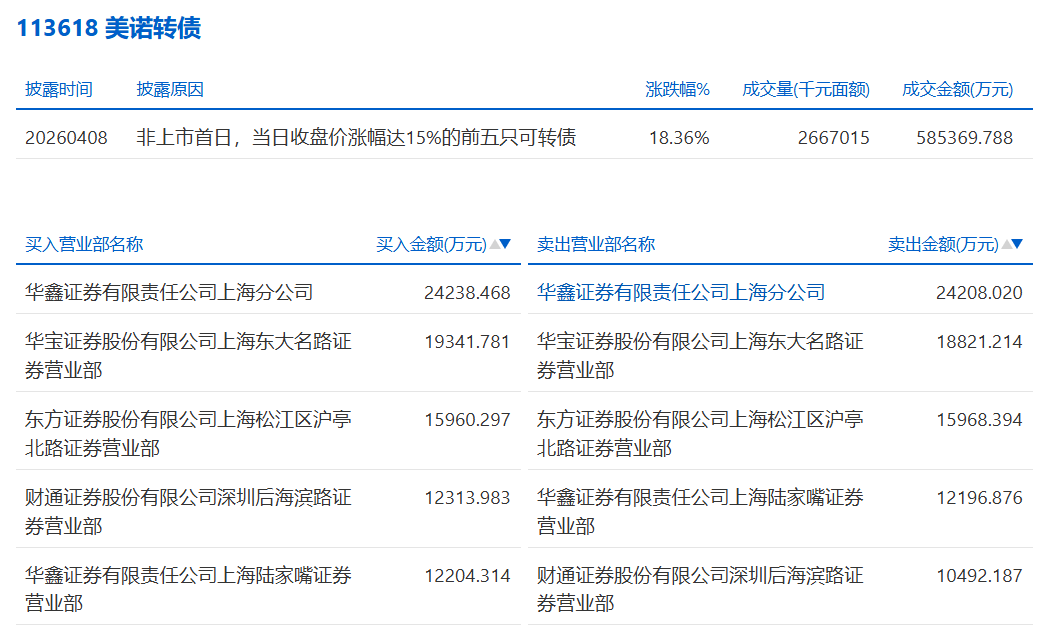Image resolution: width=1047 pixels, height=627 pixels.
Task: Click the 买入营业部名称 column header
Action: click(84, 244)
